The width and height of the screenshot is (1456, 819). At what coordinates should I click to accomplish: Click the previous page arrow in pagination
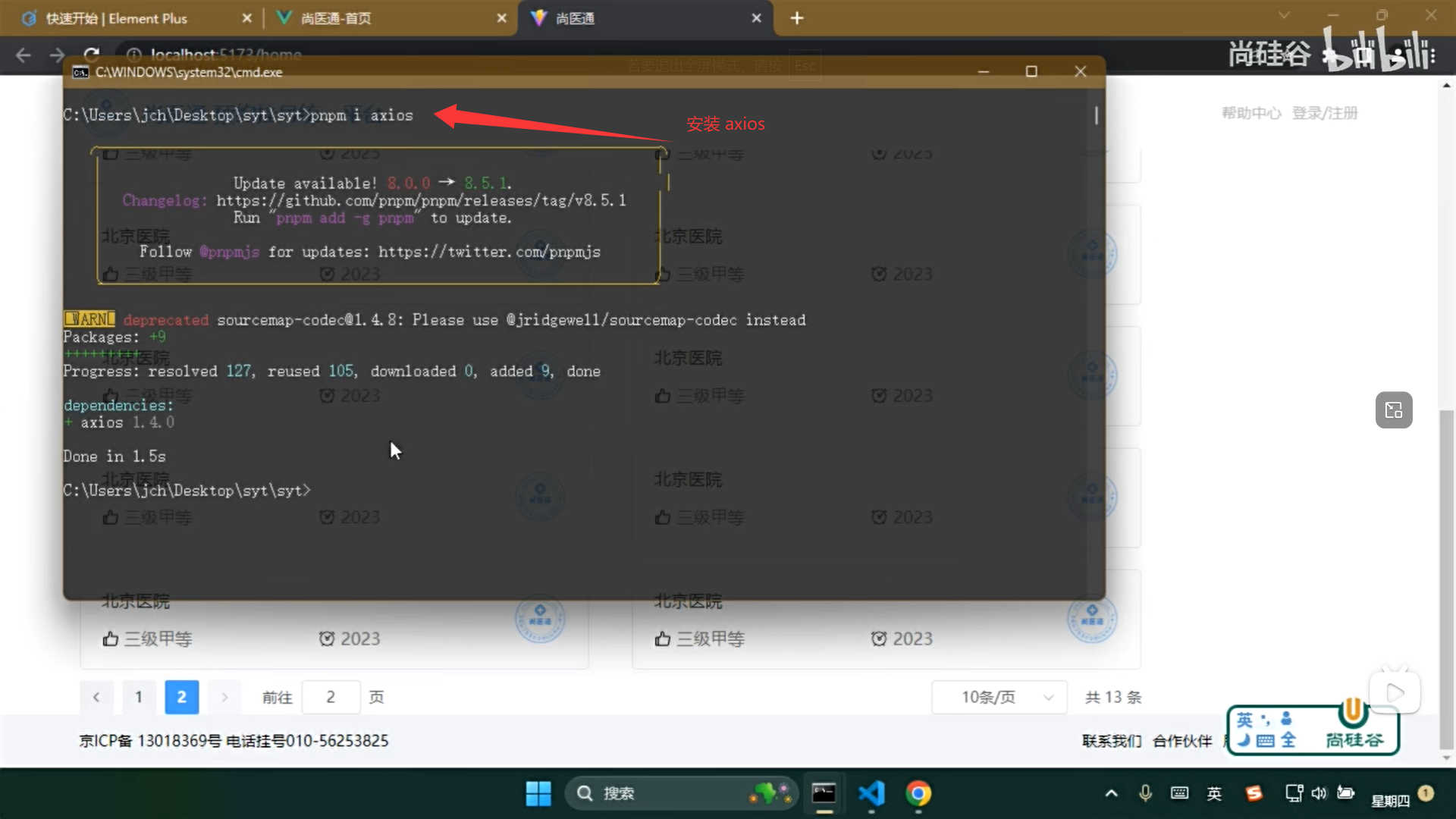[96, 697]
